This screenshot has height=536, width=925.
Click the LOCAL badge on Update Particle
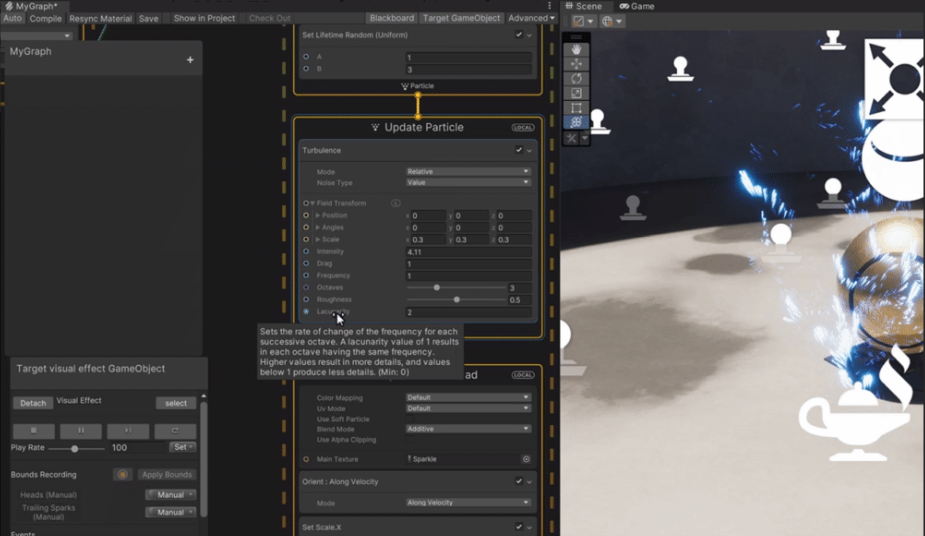tap(523, 127)
